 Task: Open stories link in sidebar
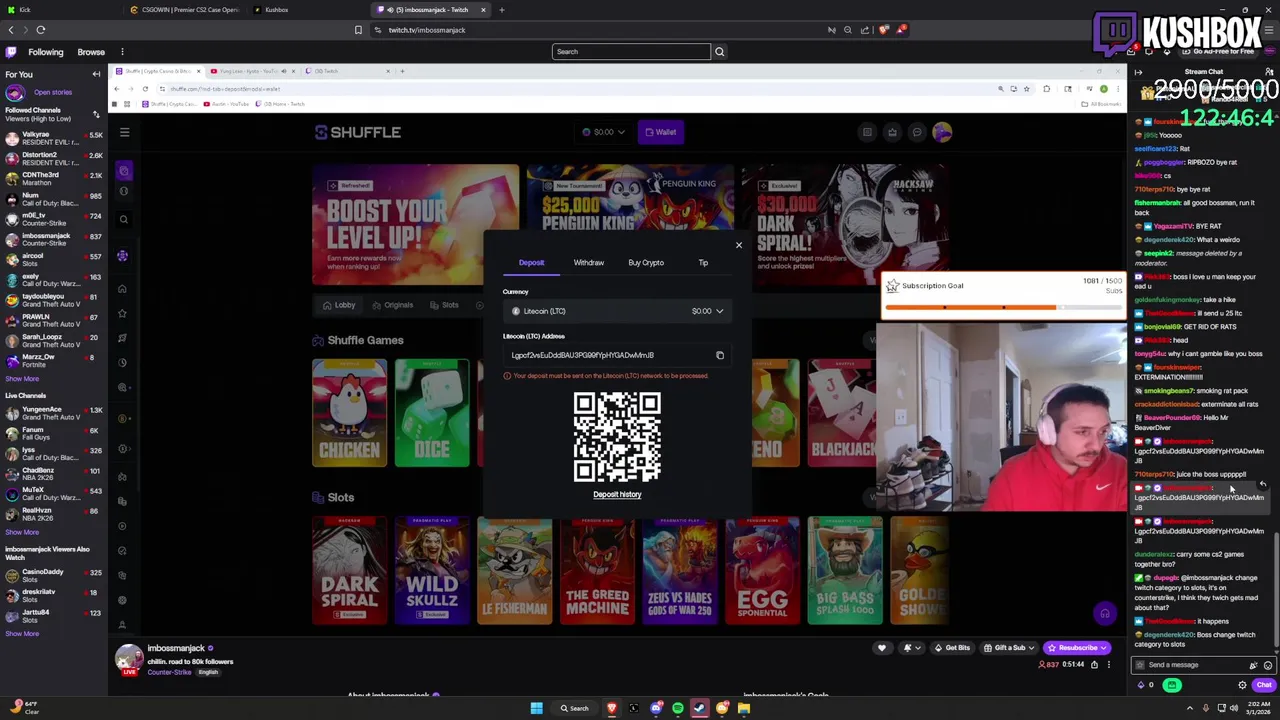pos(53,93)
